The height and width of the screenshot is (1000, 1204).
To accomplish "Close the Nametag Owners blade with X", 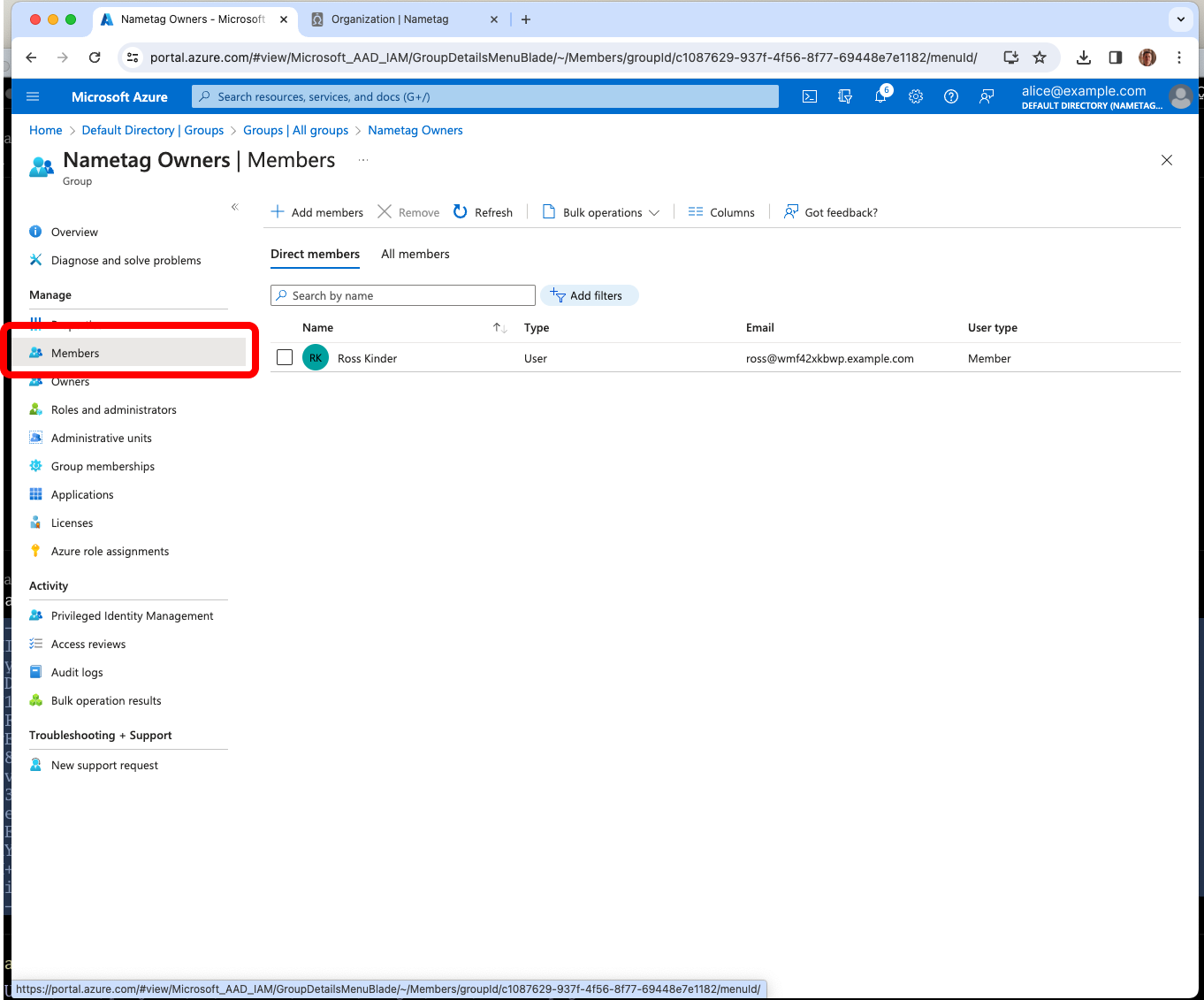I will click(x=1167, y=160).
